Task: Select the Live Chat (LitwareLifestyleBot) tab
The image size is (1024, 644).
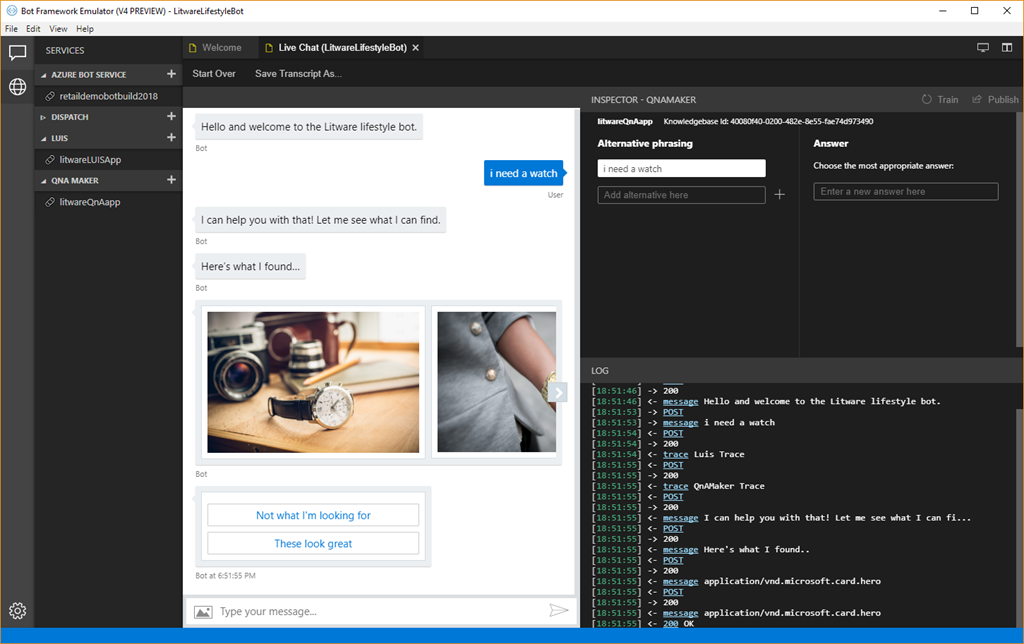Action: (342, 48)
